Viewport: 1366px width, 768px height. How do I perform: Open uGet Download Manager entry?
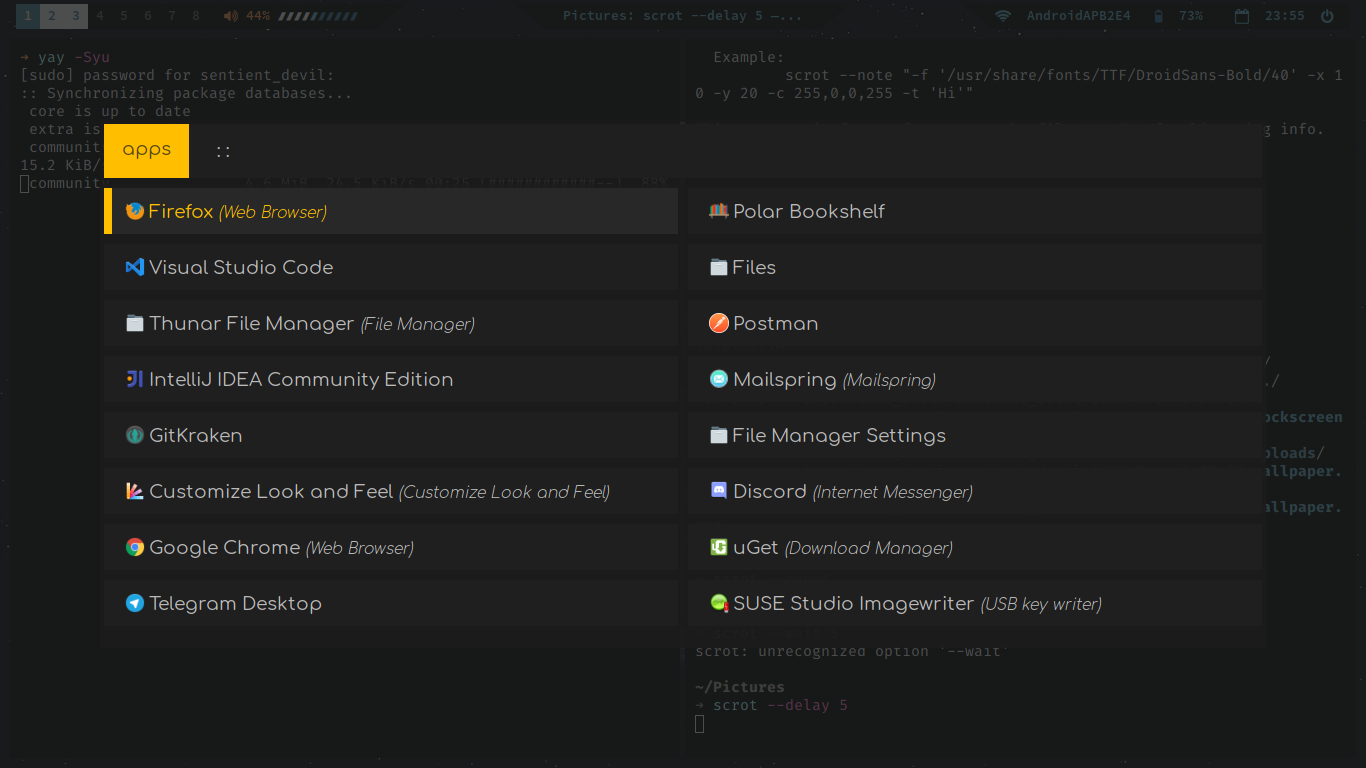point(975,547)
